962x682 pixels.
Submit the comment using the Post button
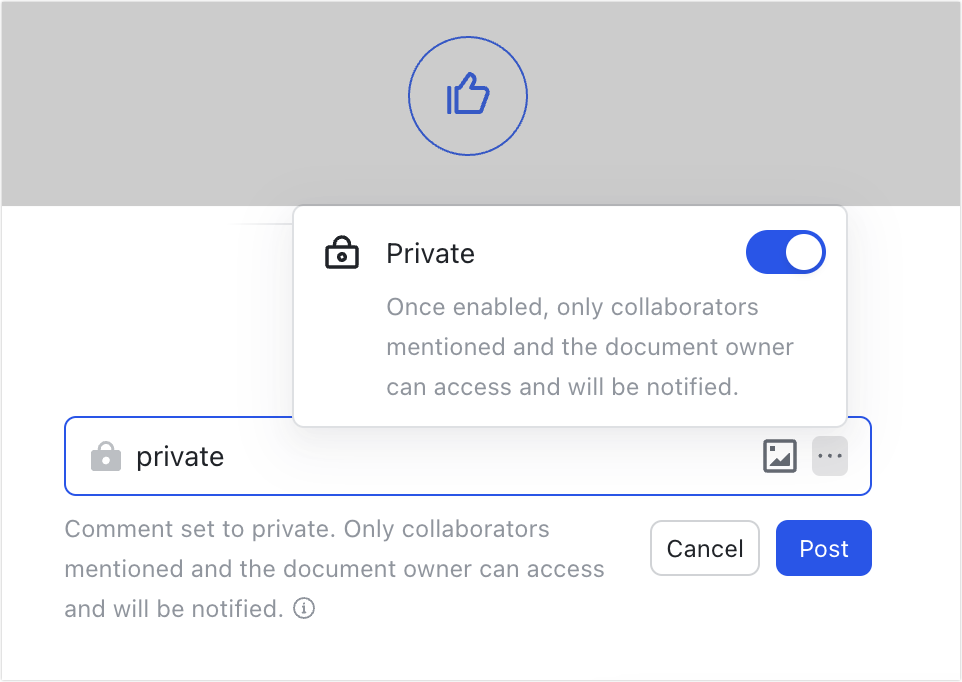pos(823,548)
